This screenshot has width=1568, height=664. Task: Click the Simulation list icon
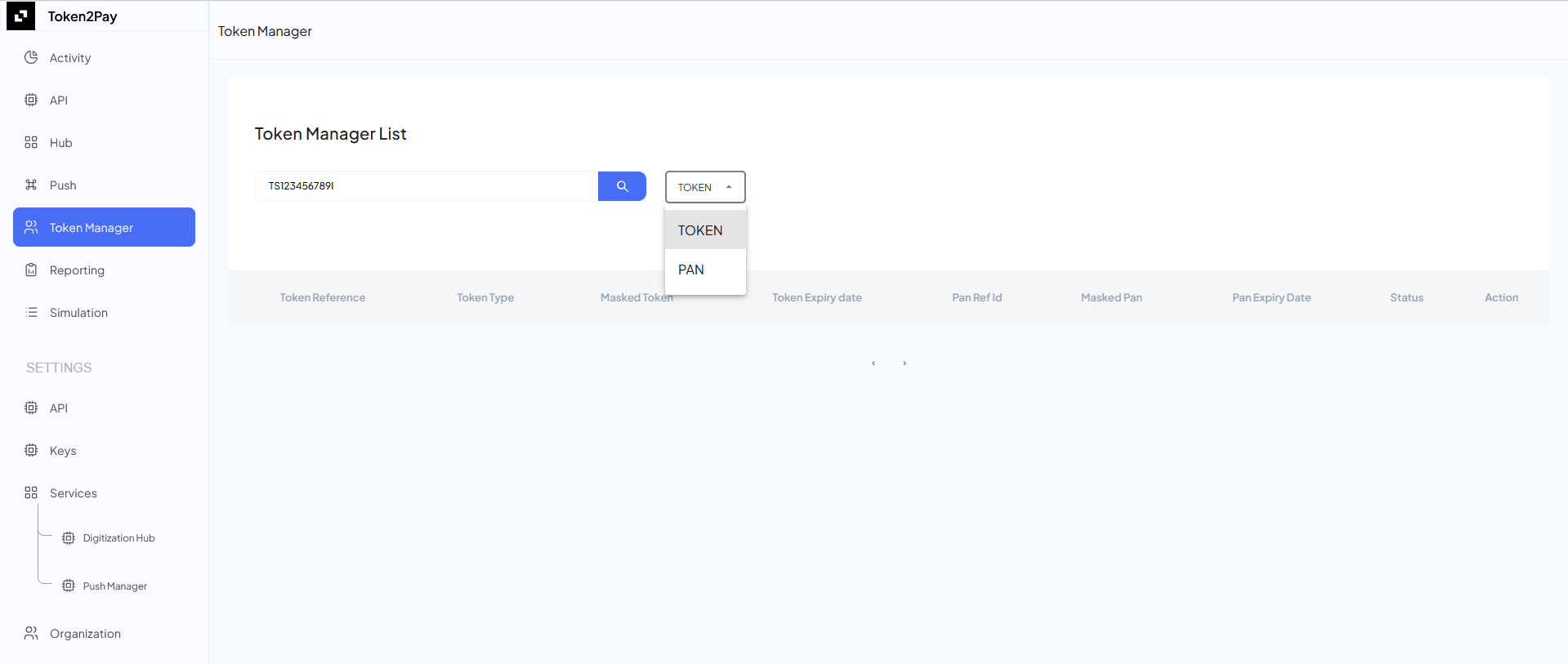[31, 312]
